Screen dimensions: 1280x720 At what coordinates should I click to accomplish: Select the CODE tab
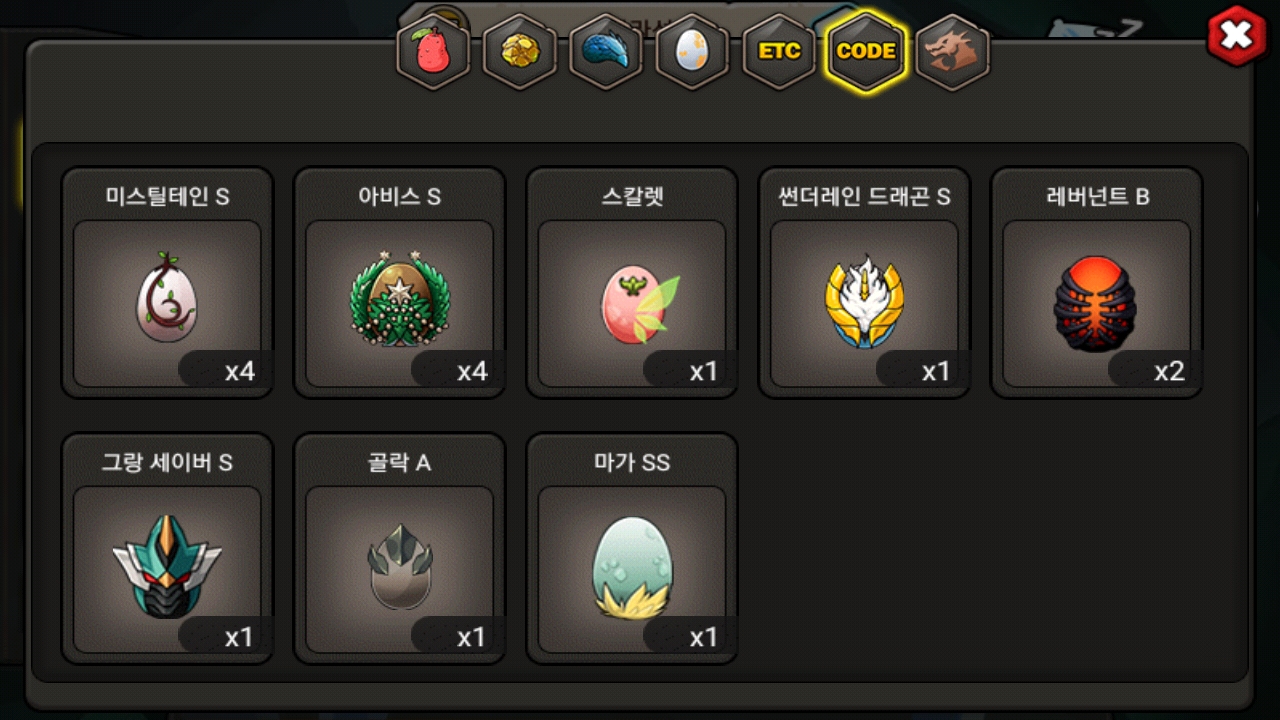pos(866,51)
